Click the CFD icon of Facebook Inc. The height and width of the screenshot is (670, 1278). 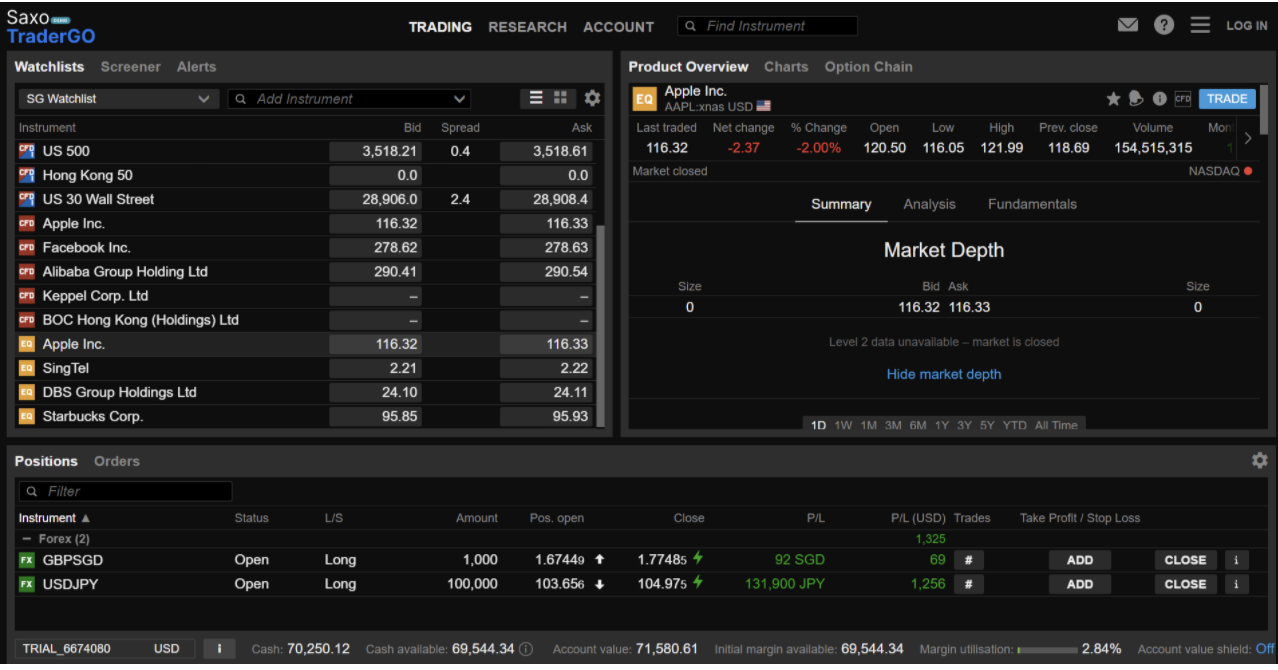27,248
